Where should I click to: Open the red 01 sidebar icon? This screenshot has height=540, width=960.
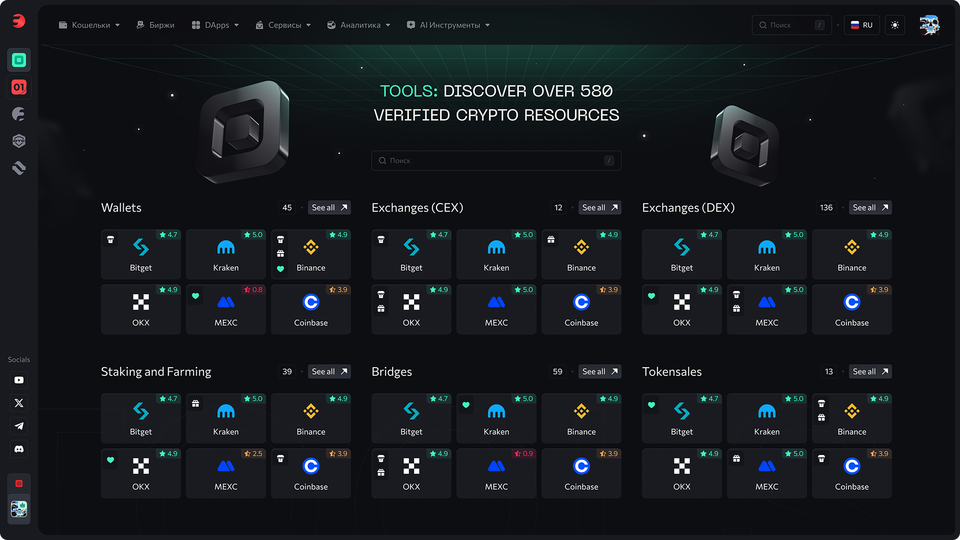[19, 87]
